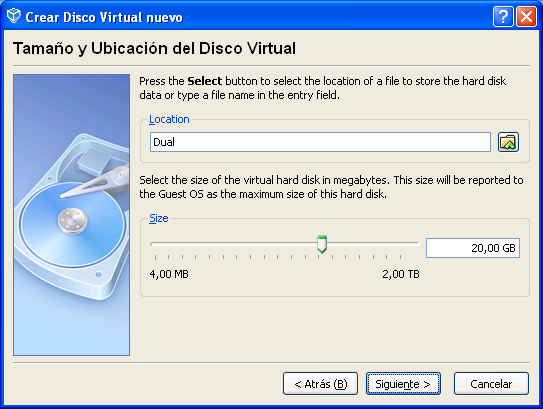This screenshot has height=409, width=543.
Task: Click the 2,00 TB maximum label
Action: 401,274
